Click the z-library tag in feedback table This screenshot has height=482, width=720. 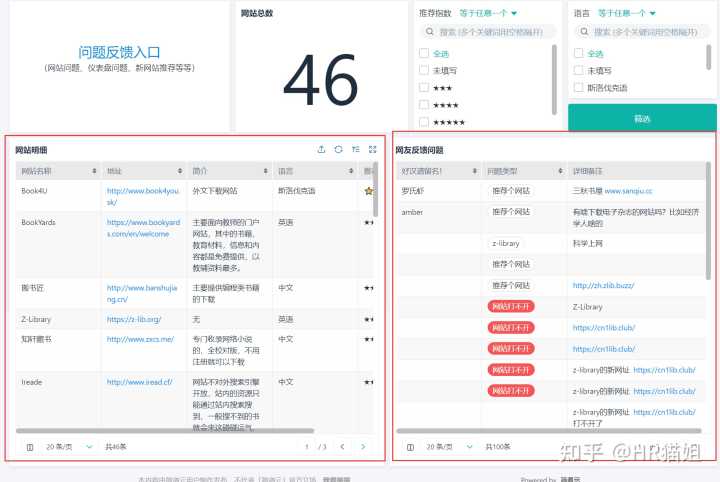pos(506,243)
